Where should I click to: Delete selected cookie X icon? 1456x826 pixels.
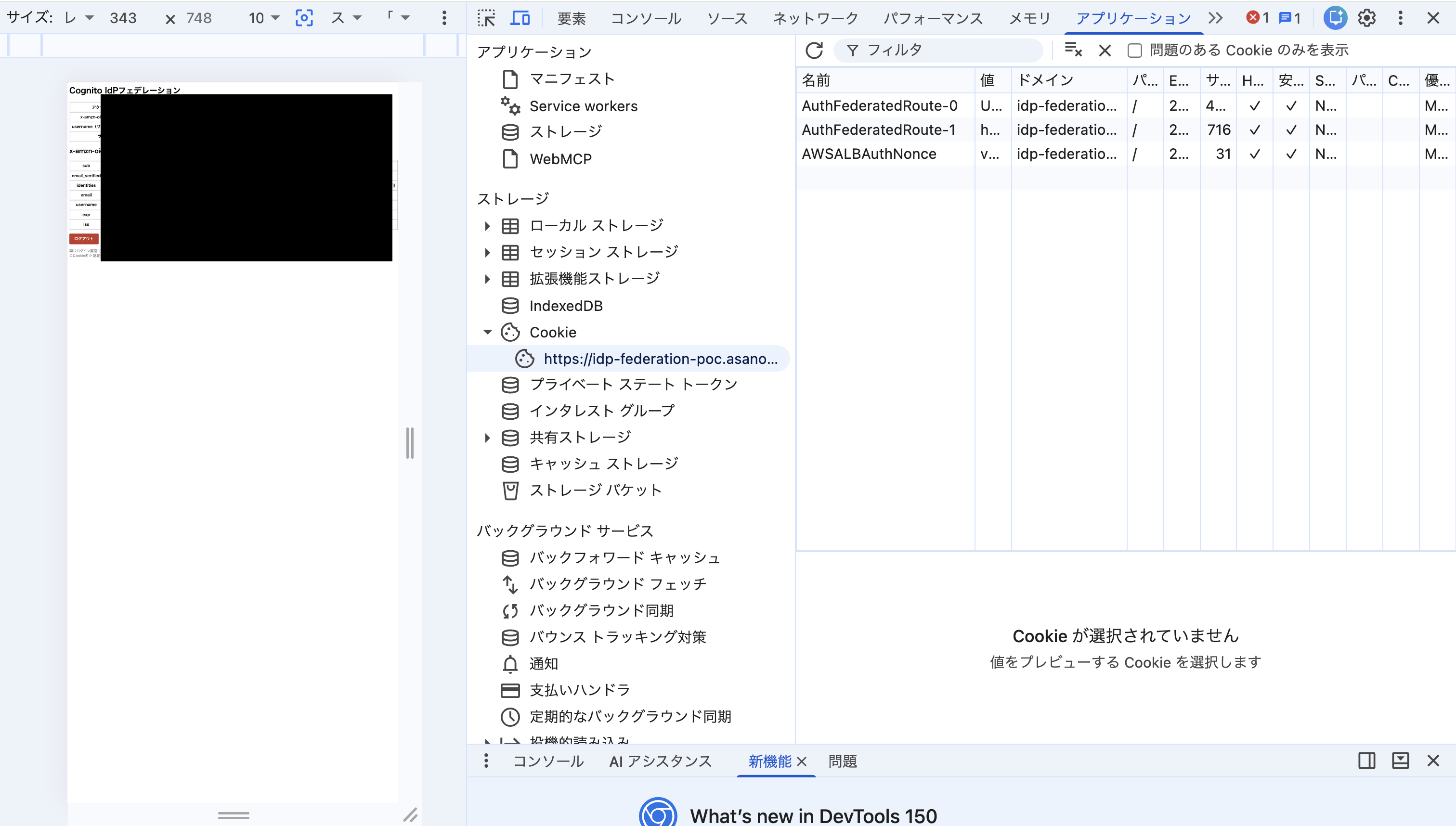click(1105, 51)
